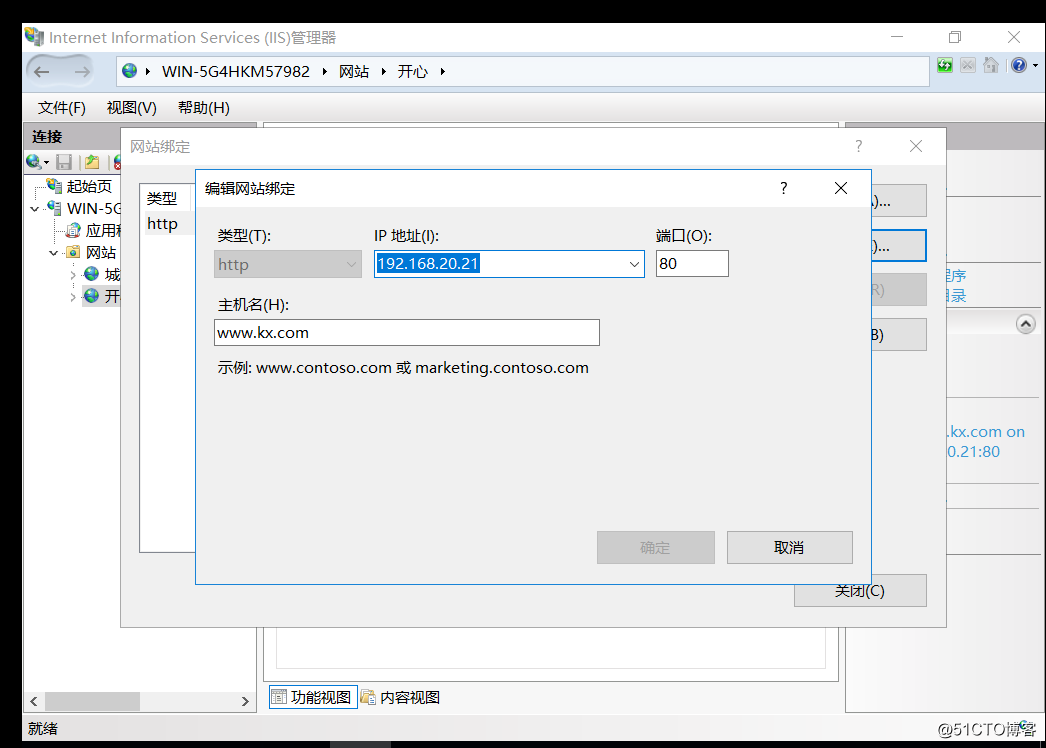
Task: Click help ? on 网站绑定 title bar
Action: 859,146
